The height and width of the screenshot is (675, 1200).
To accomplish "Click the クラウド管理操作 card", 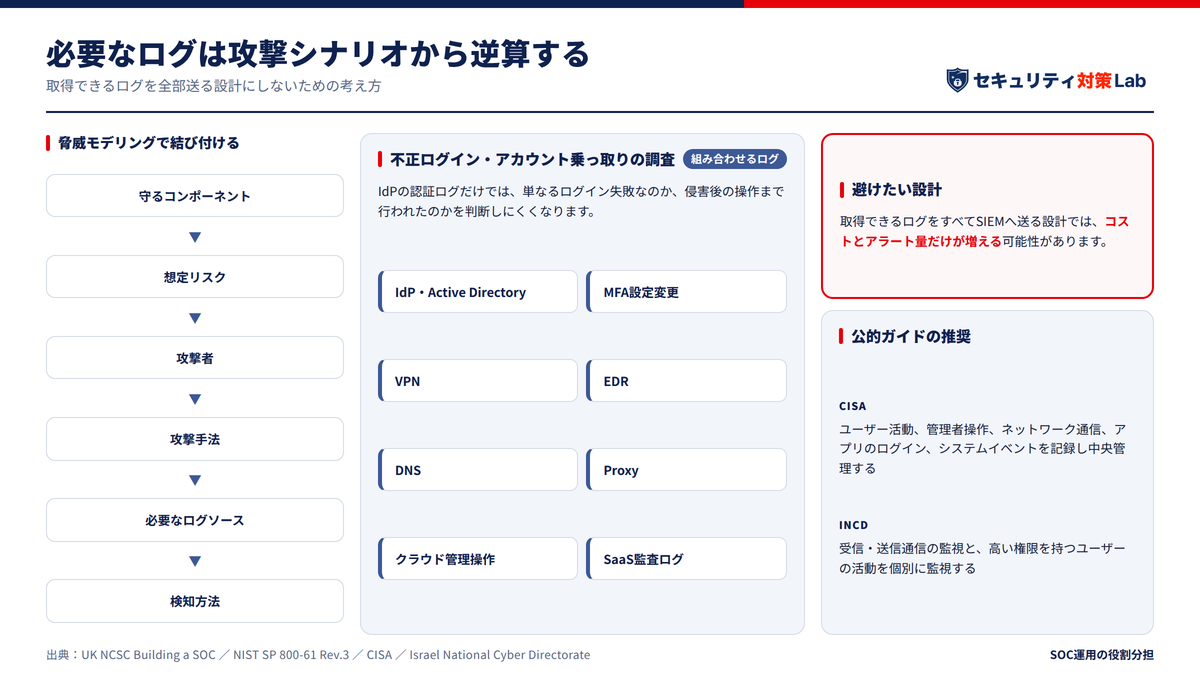I will click(x=478, y=559).
